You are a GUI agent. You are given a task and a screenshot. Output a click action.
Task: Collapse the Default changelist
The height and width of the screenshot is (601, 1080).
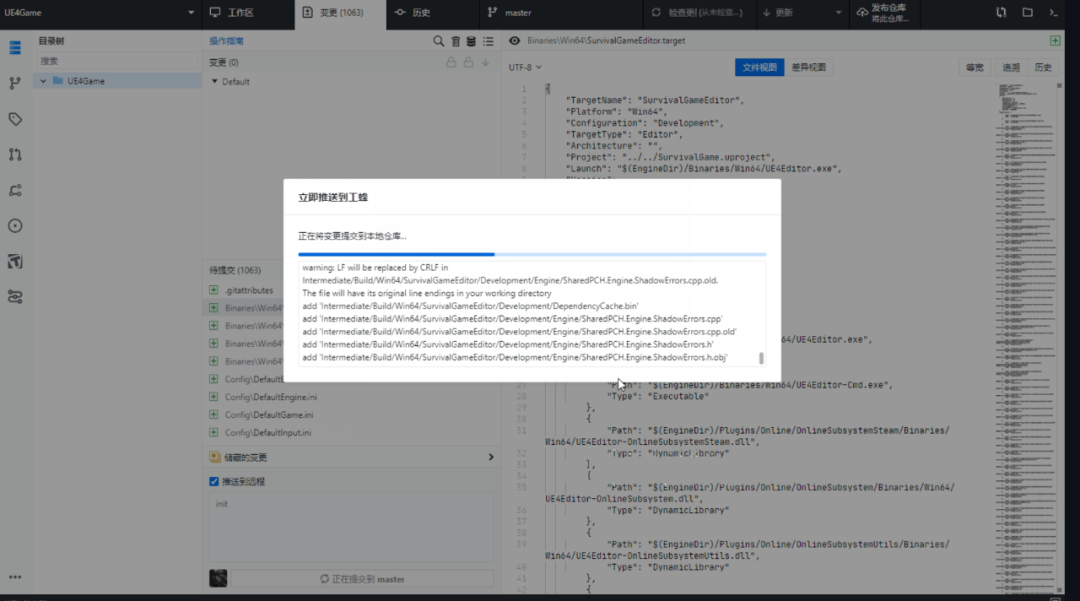214,82
